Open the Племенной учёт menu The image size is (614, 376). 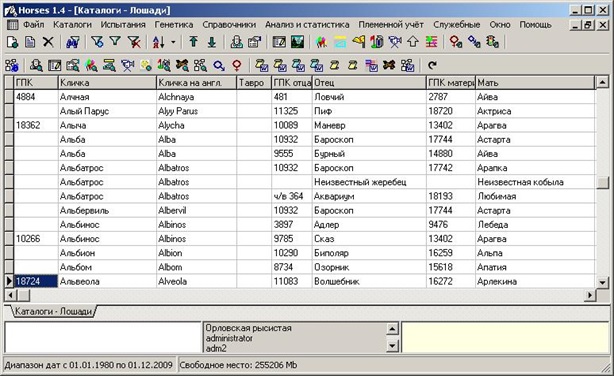coord(391,25)
